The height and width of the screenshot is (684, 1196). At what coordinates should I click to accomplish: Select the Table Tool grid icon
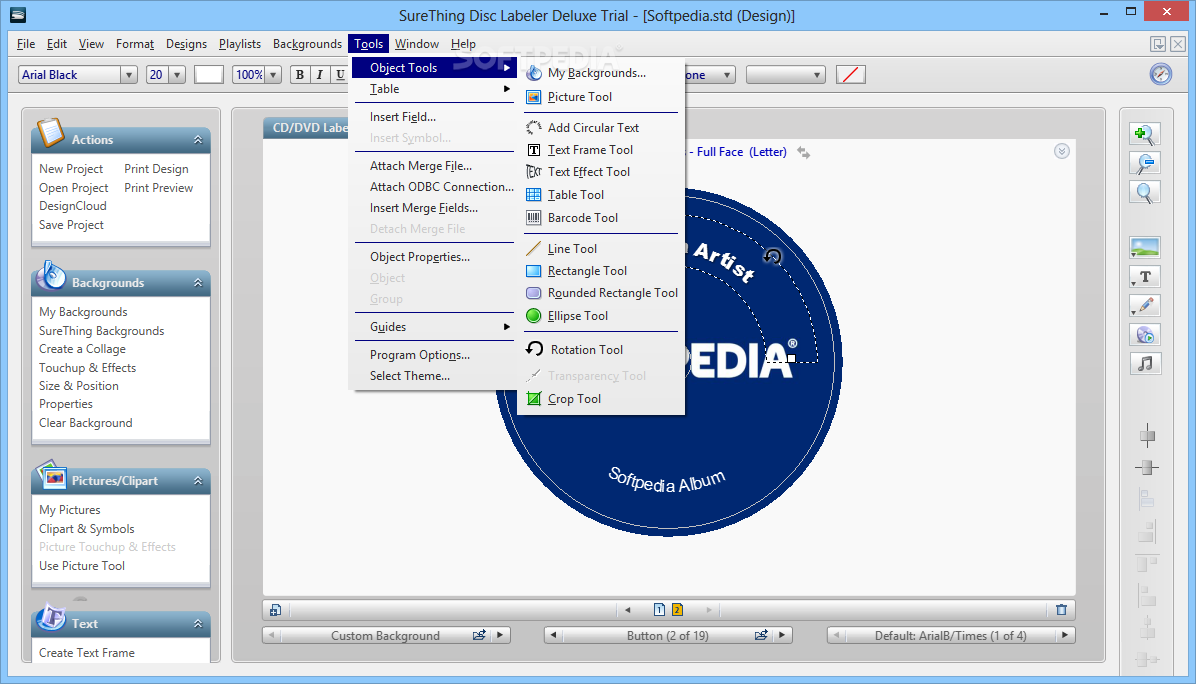[x=534, y=194]
